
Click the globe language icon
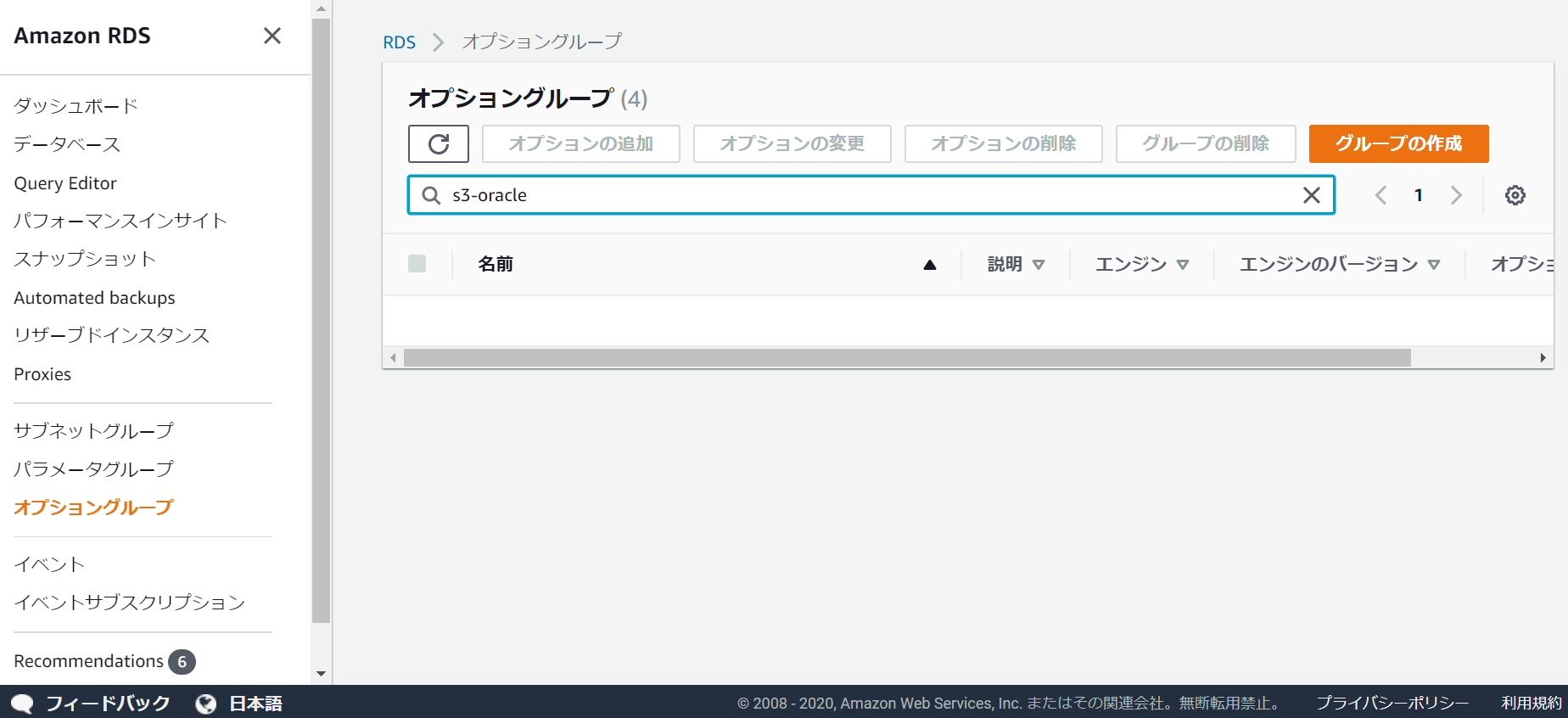[205, 704]
